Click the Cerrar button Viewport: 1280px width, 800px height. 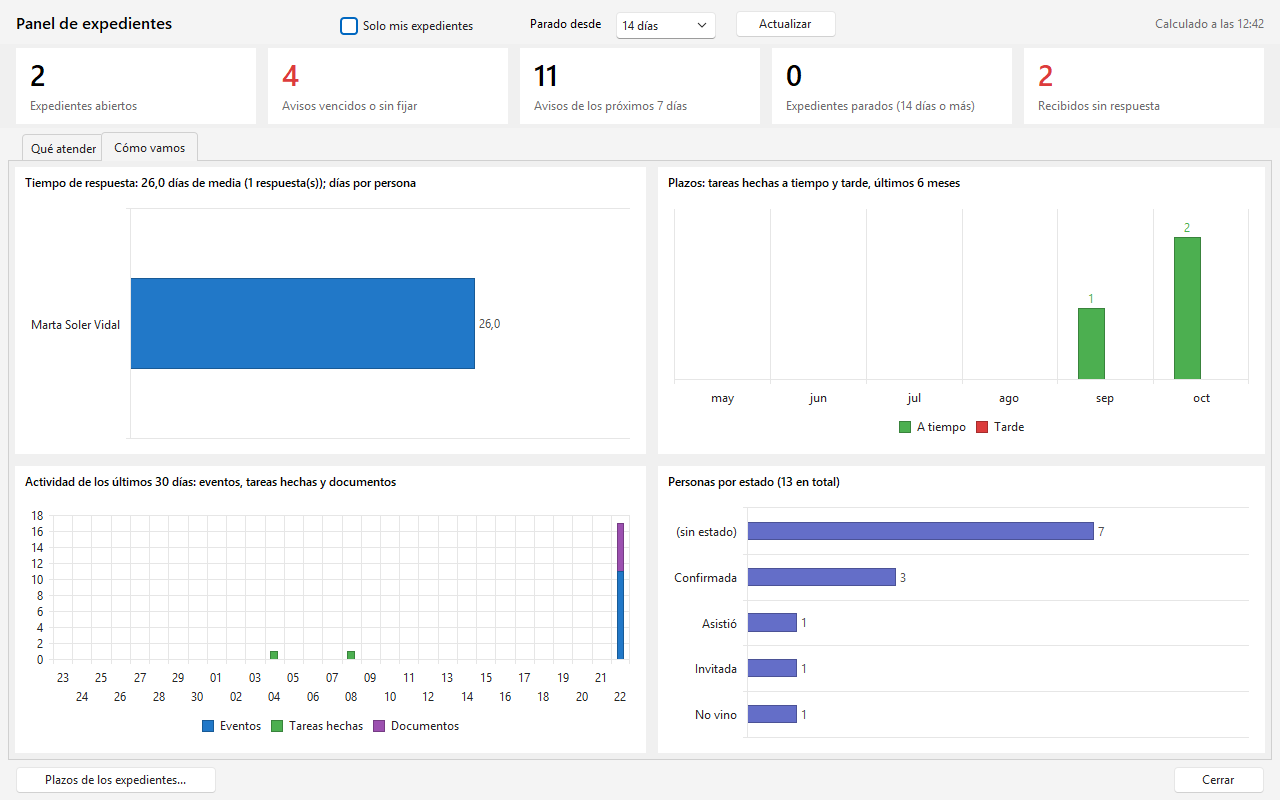tap(1219, 780)
